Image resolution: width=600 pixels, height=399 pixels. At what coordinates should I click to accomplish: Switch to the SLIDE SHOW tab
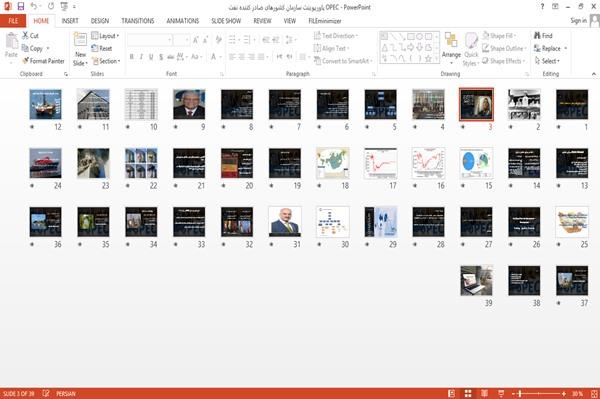tap(226, 21)
